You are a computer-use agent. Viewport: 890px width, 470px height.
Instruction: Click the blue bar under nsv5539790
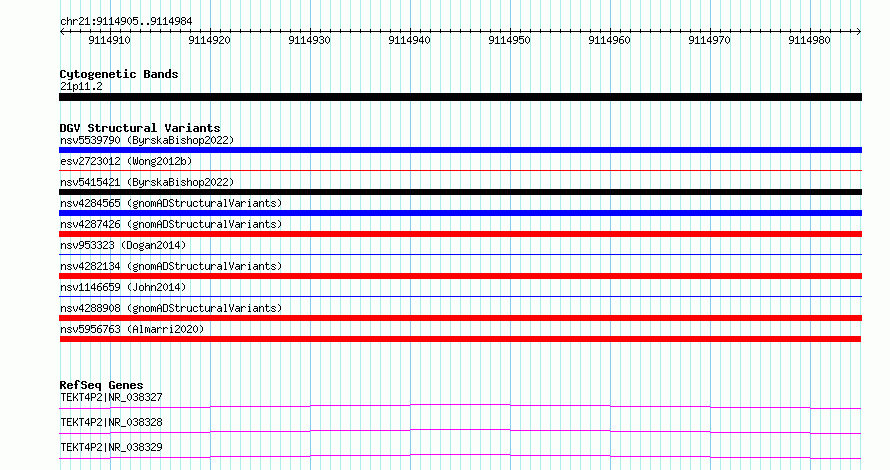460,150
